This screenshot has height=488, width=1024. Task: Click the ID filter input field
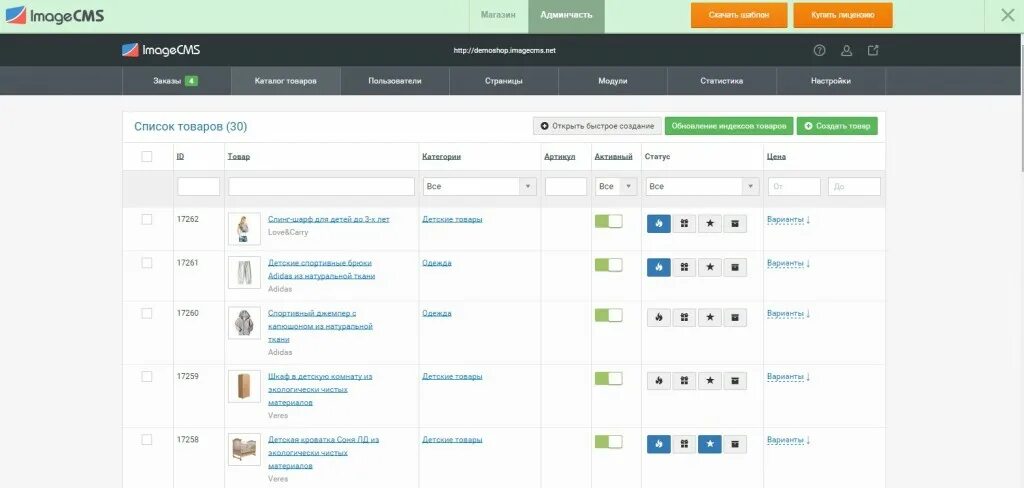[199, 187]
